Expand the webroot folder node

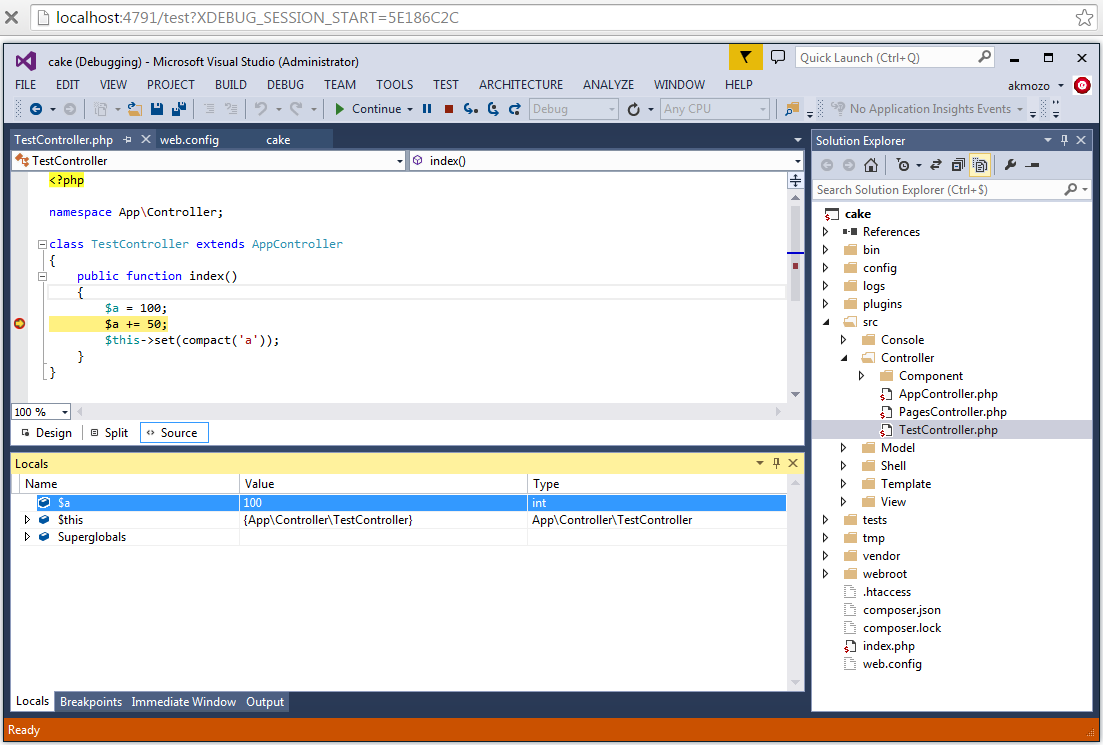click(825, 574)
